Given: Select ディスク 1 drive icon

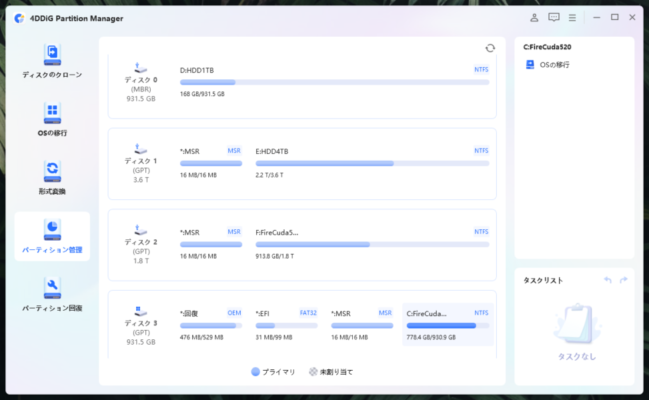Looking at the screenshot, I should 141,149.
